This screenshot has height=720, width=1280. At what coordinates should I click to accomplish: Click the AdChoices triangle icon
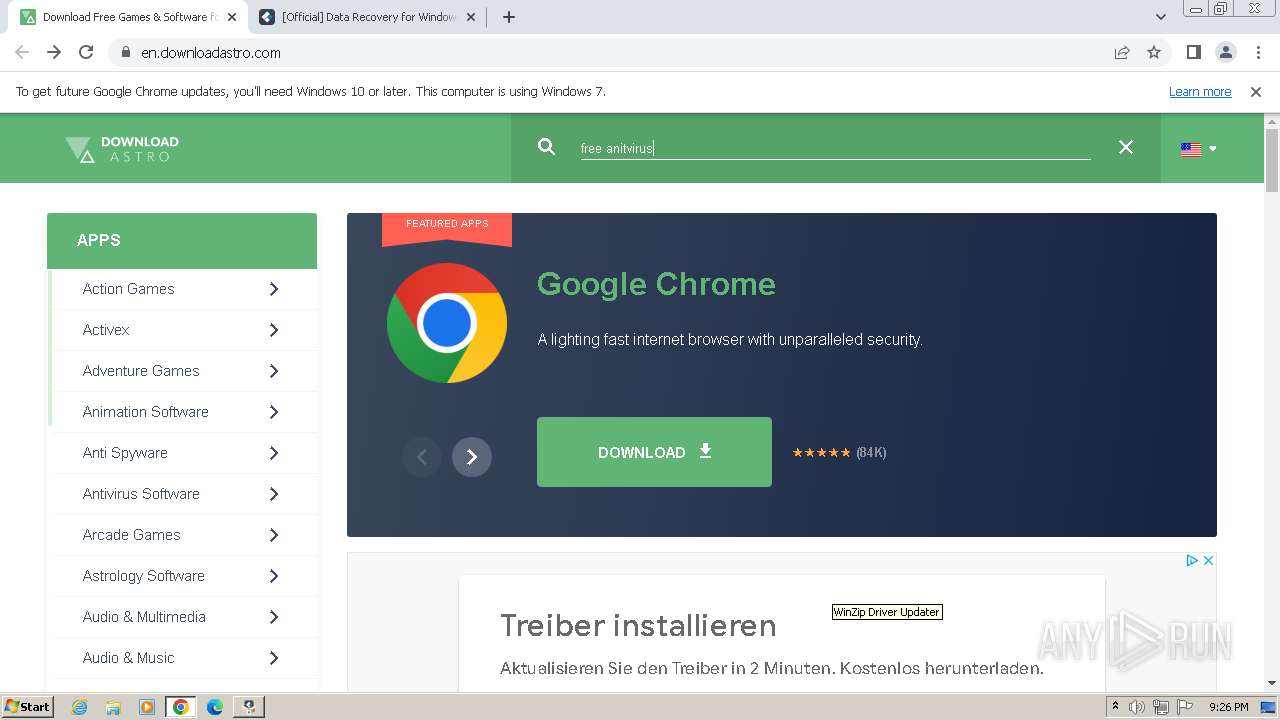click(1192, 561)
